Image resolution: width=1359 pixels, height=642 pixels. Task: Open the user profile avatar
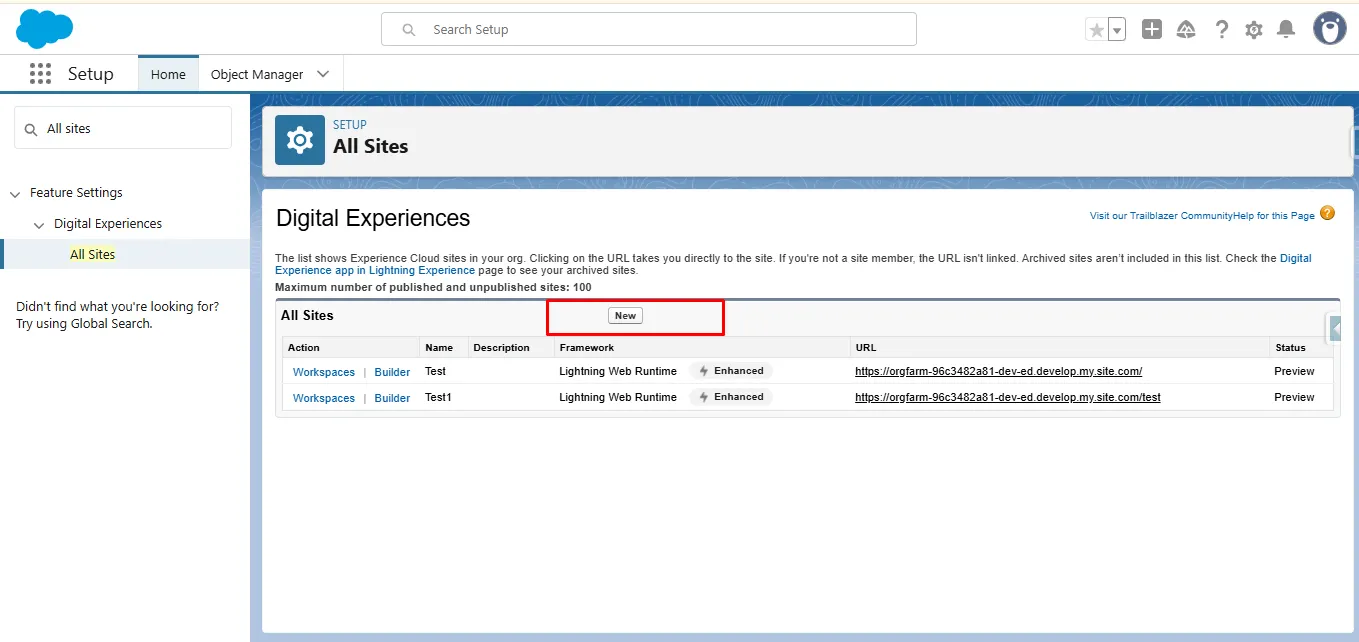[x=1329, y=29]
